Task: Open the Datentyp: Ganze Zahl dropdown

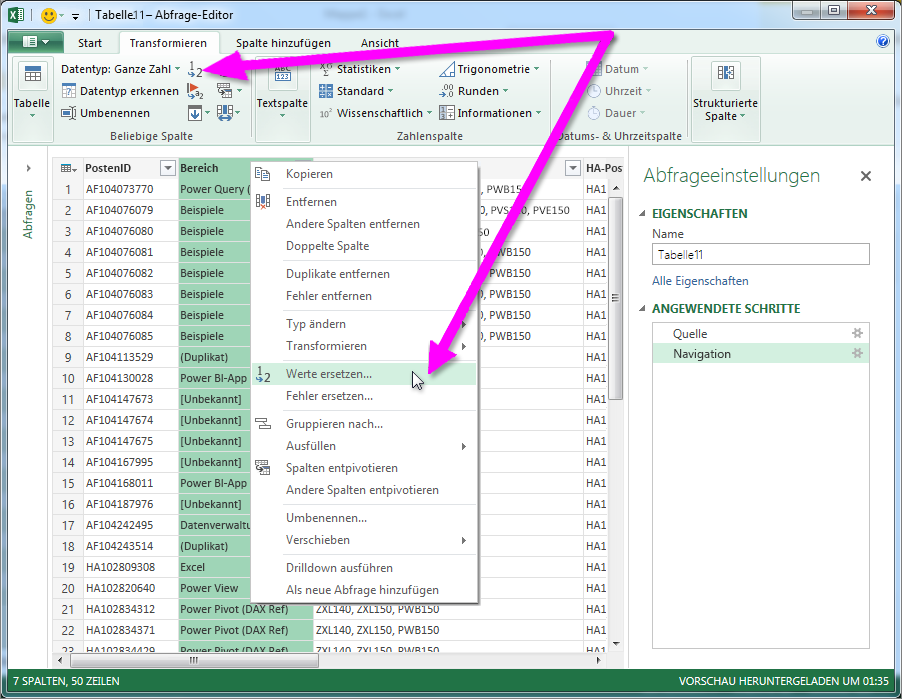Action: pyautogui.click(x=121, y=69)
